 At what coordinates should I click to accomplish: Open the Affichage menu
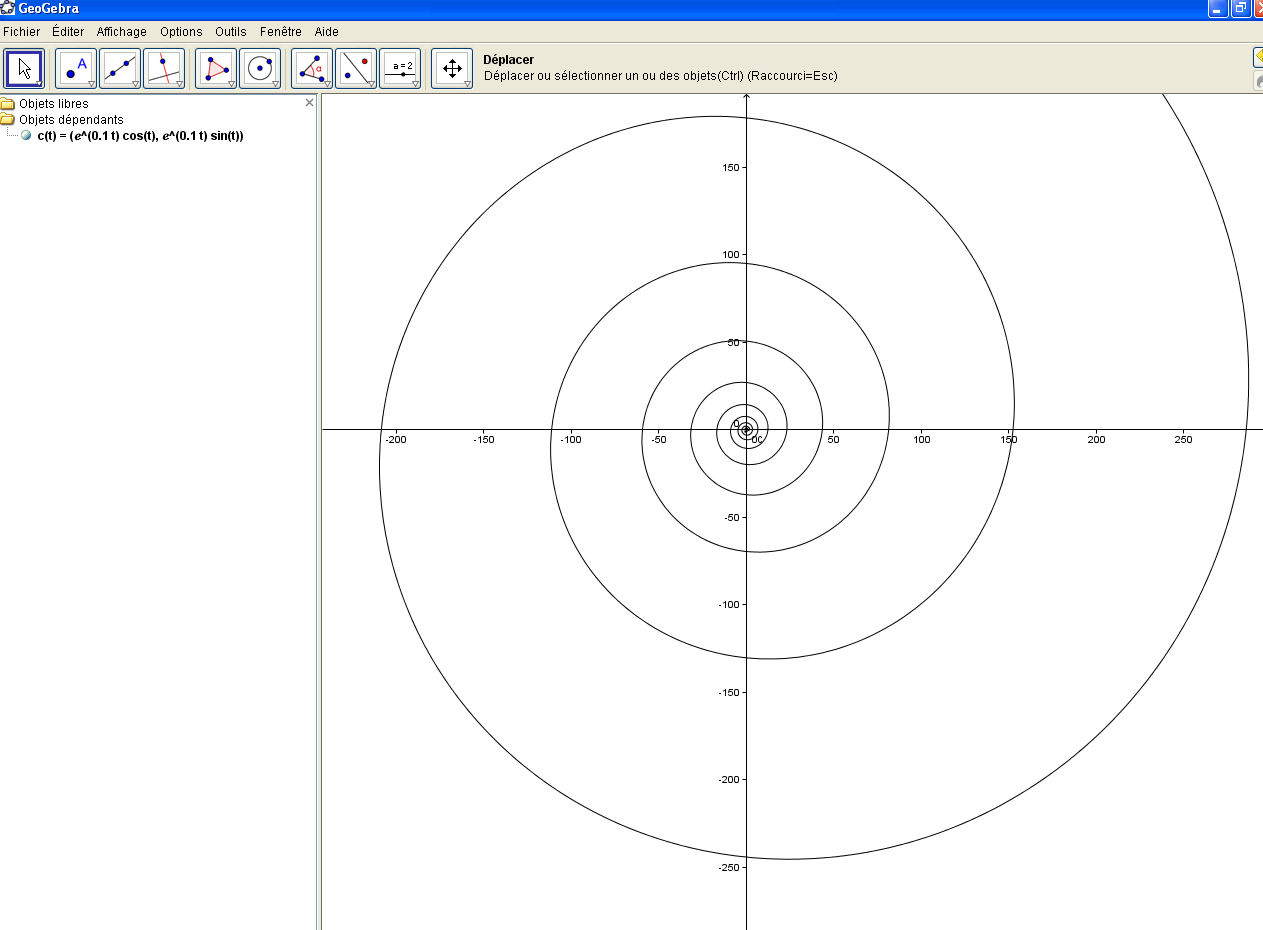click(121, 32)
